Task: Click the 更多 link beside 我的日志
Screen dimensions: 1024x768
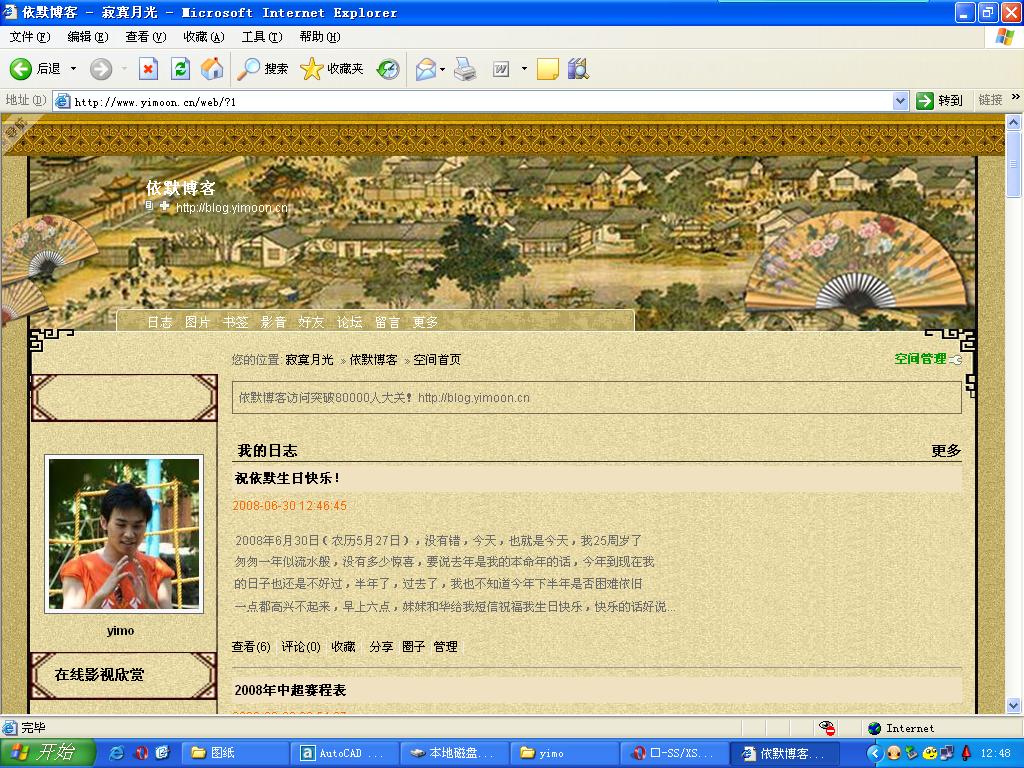Action: pyautogui.click(x=946, y=451)
